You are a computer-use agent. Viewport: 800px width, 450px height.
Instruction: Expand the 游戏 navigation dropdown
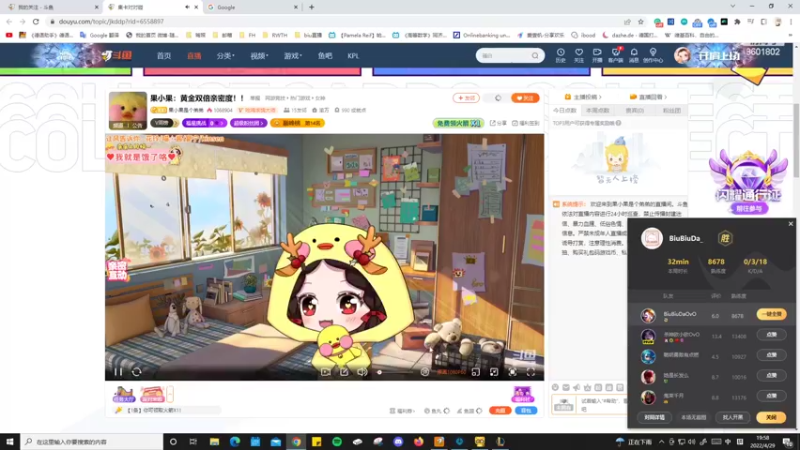click(x=292, y=56)
